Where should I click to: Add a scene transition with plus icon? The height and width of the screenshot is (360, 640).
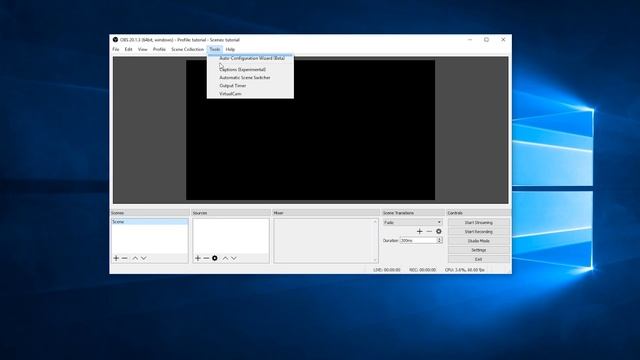(x=420, y=231)
